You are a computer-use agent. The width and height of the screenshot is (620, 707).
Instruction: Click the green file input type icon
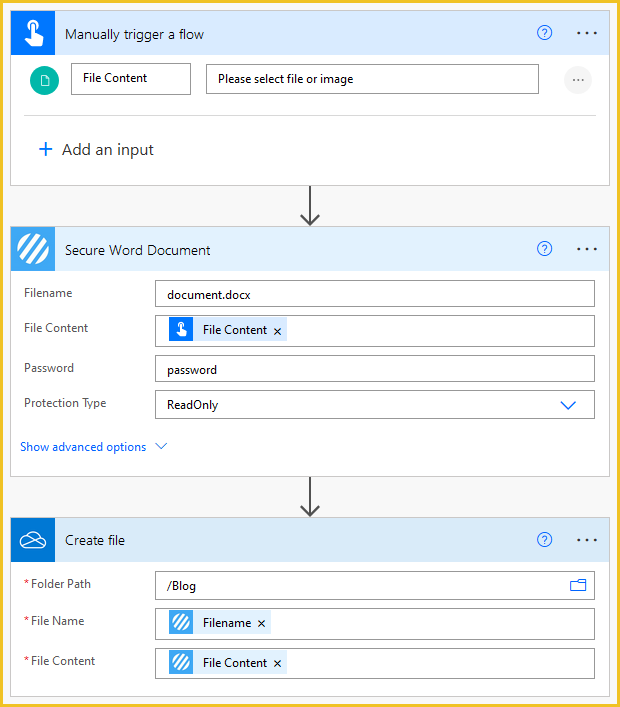coord(44,80)
